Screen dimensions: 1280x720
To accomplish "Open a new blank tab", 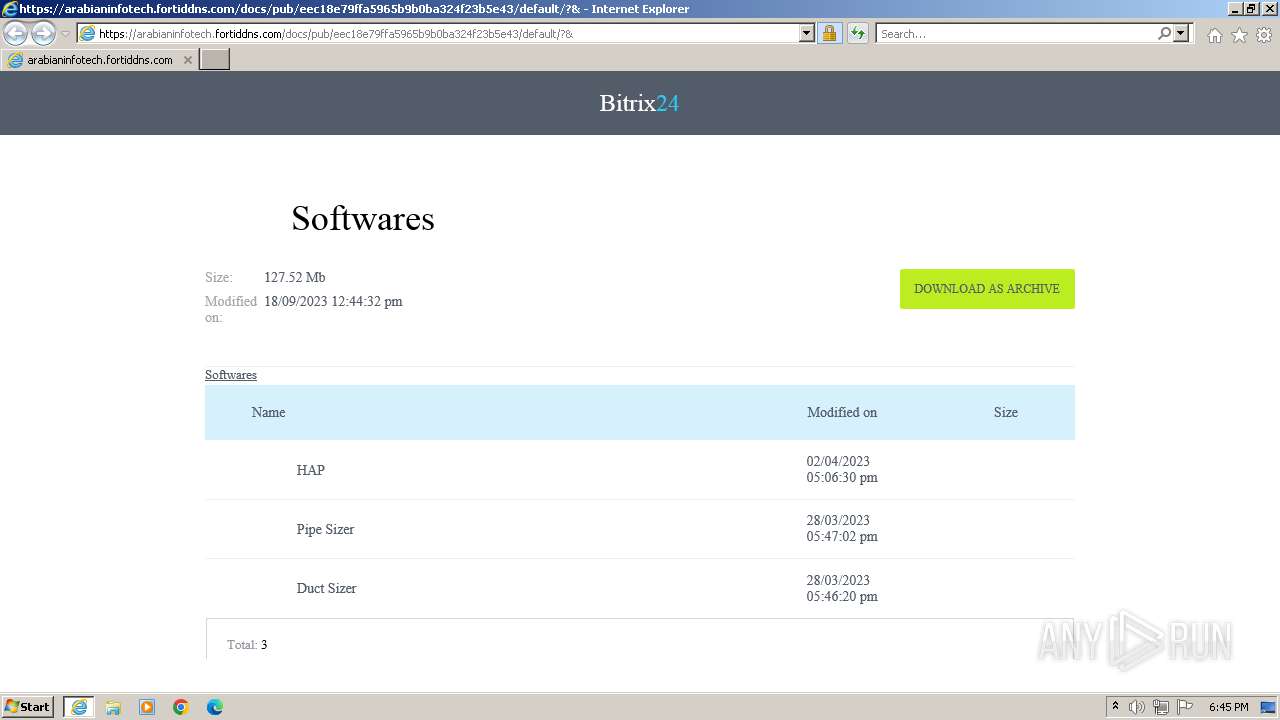I will 215,60.
